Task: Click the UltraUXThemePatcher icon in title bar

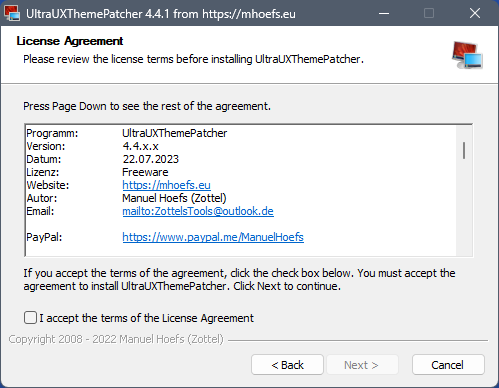Action: pos(12,13)
